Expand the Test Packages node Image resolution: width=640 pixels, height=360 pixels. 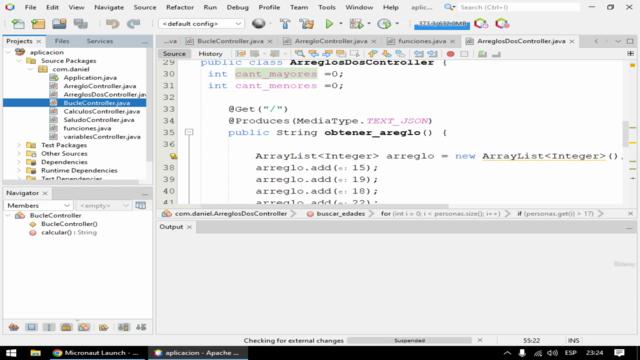pos(19,145)
